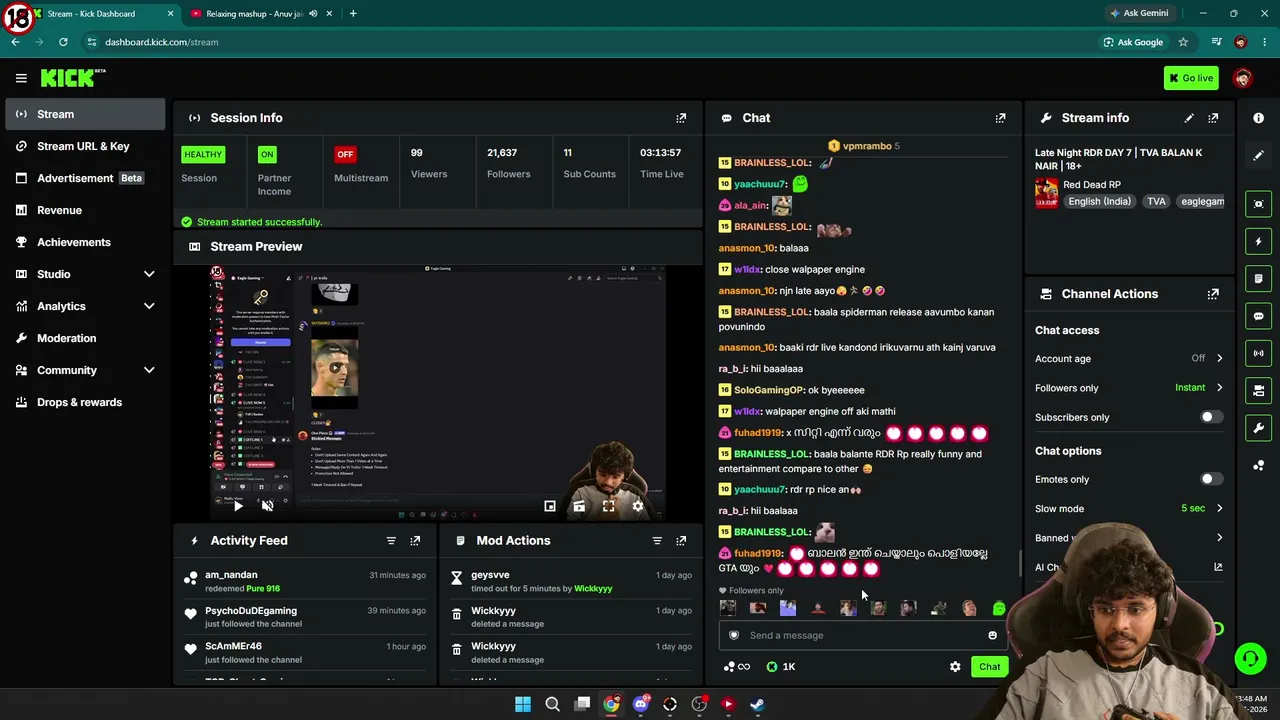
Task: Pop out the Channel Actions panel
Action: point(1213,294)
